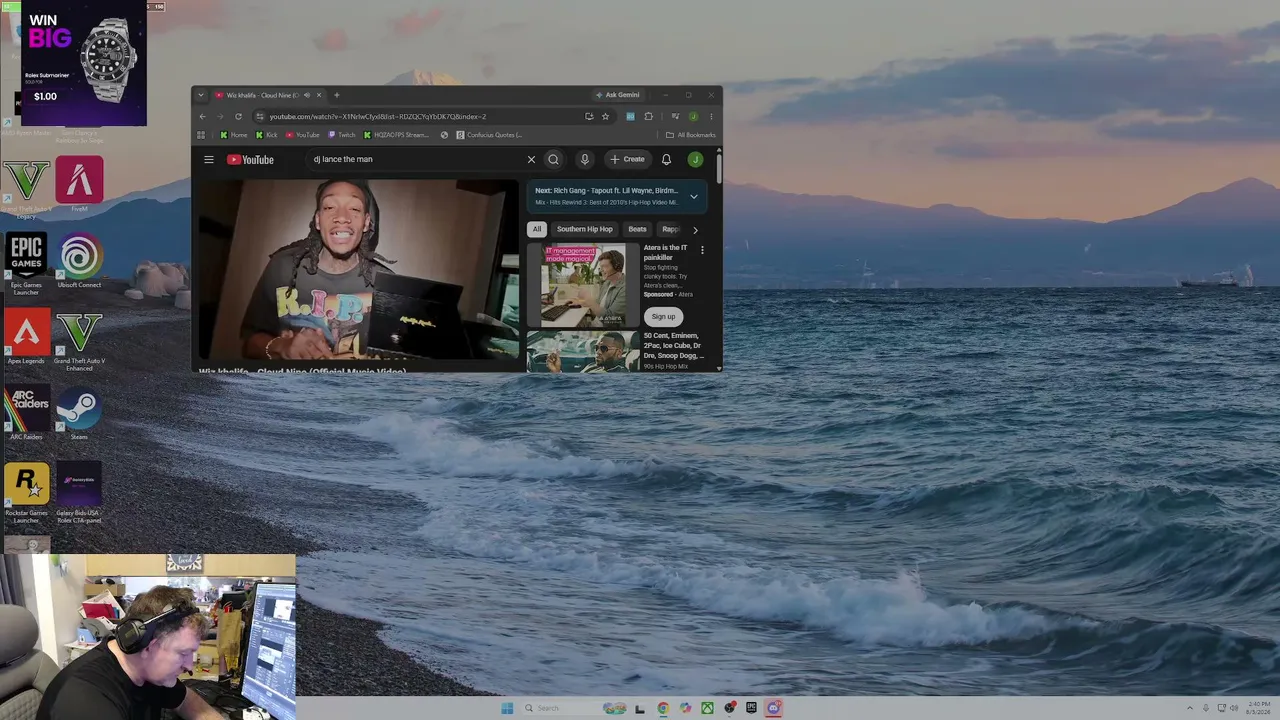Screen dimensions: 1280x720
Task: Open Chrome extensions puzzle icon
Action: point(648,116)
